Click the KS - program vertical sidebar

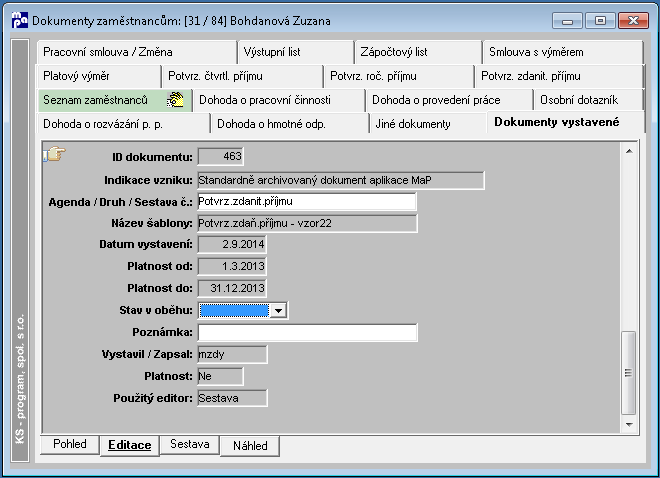(20, 251)
